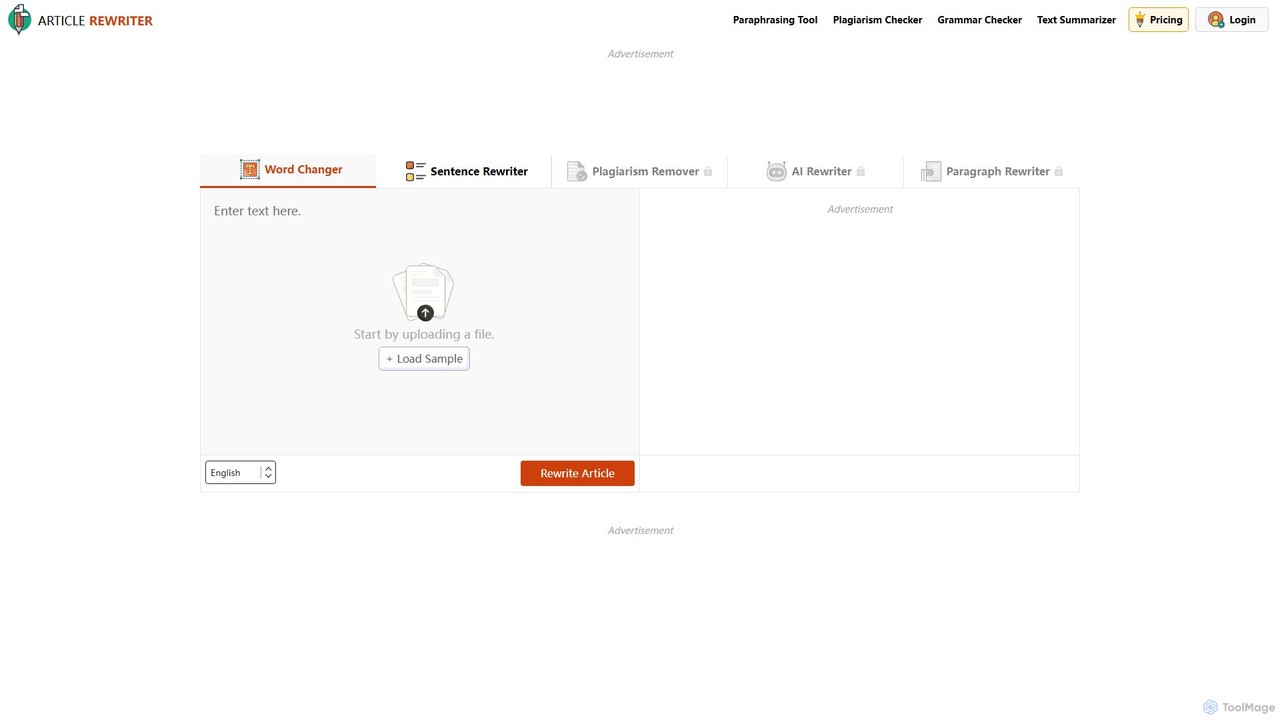Go to Grammar Checker link
This screenshot has height=720, width=1280.
(x=979, y=20)
